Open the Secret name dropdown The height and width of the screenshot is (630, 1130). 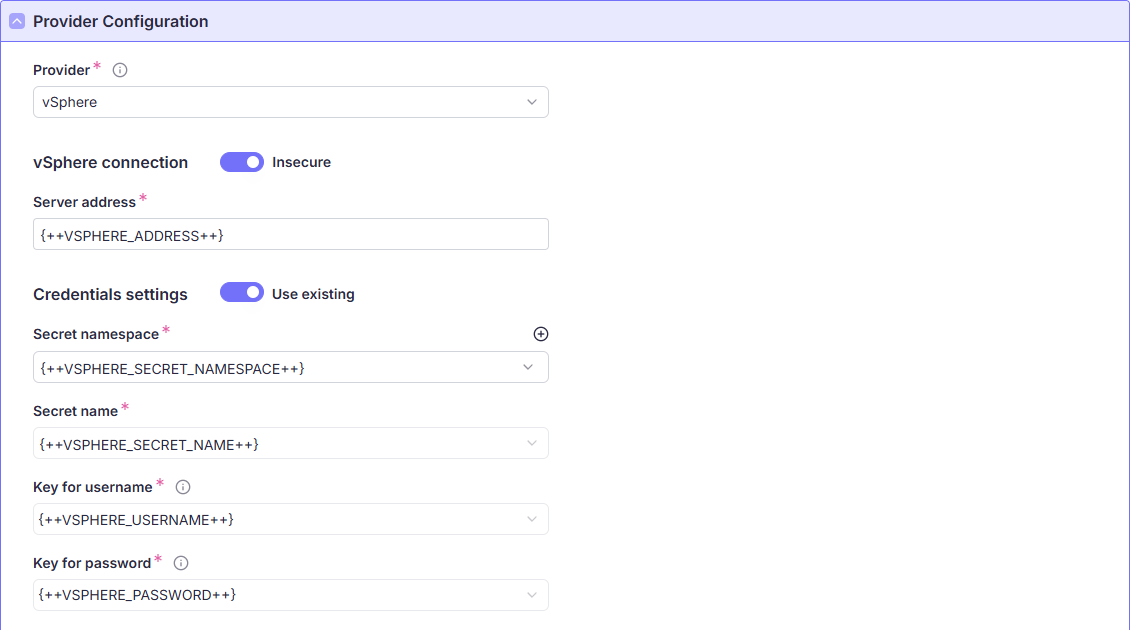tap(290, 444)
